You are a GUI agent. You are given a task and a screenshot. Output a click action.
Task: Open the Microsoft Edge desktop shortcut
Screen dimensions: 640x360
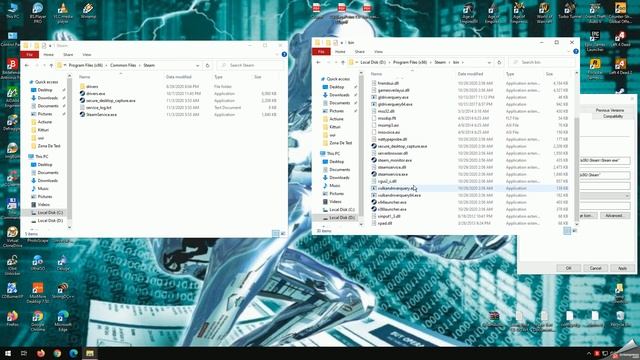(63, 320)
